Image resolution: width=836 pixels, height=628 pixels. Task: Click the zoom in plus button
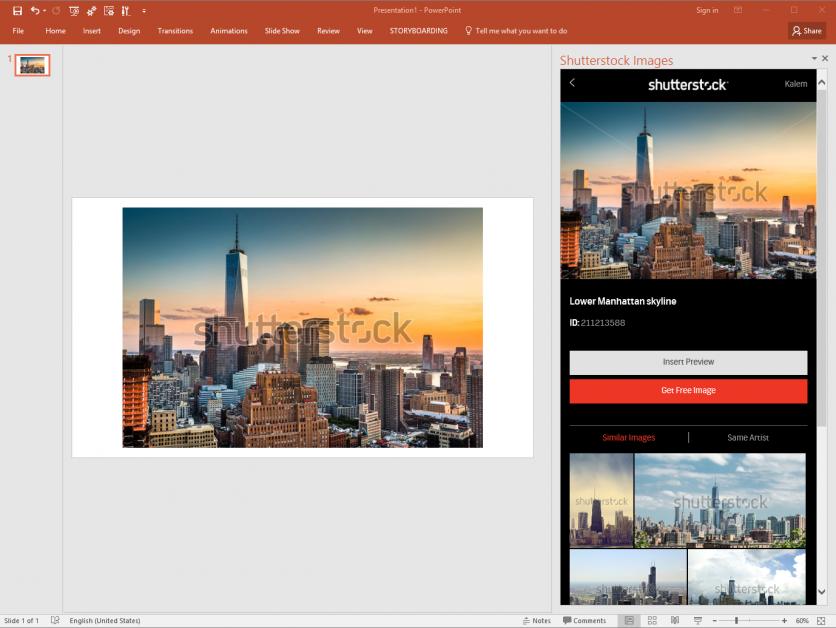tap(784, 621)
